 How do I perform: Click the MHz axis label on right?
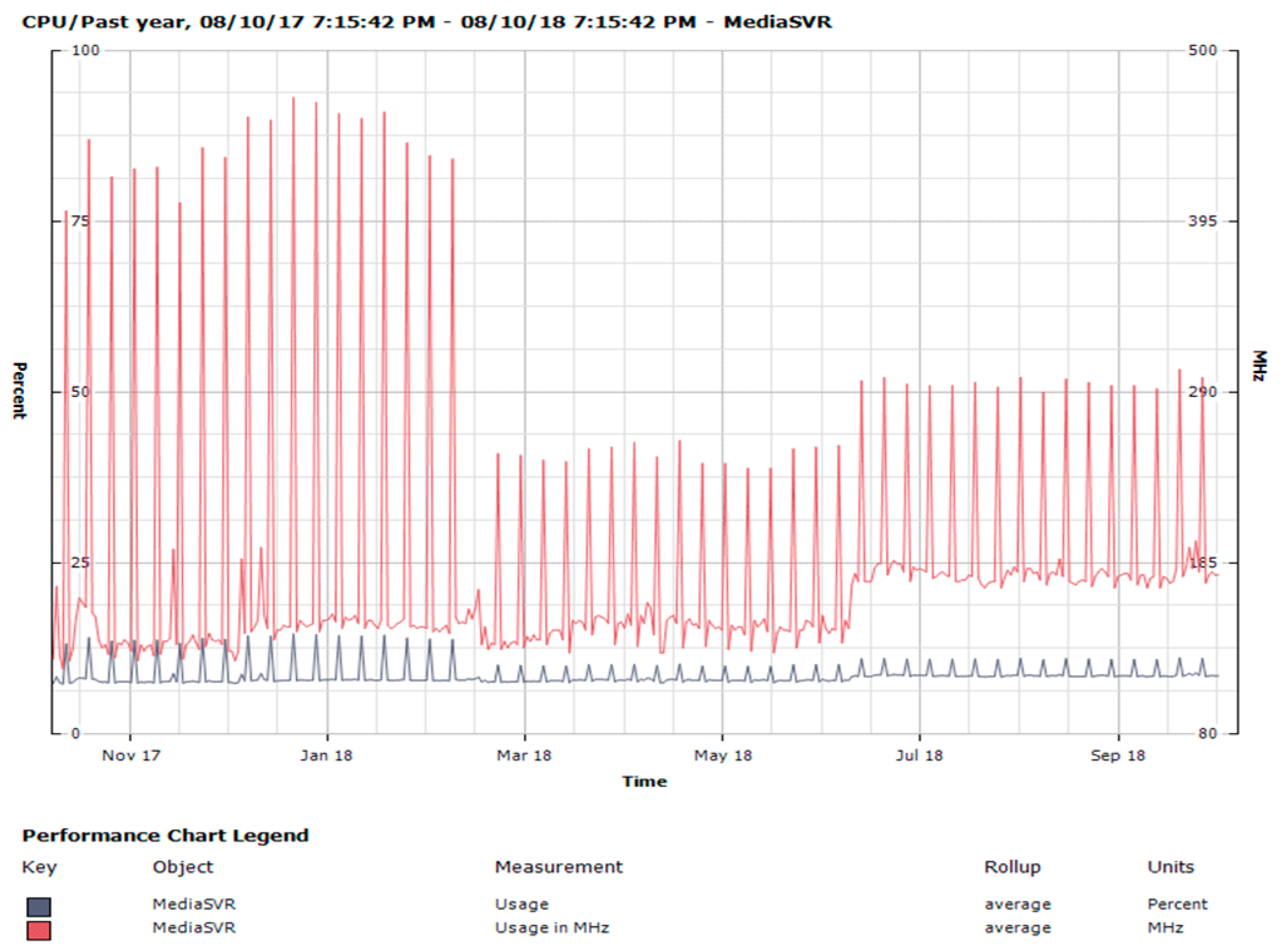tap(1259, 366)
